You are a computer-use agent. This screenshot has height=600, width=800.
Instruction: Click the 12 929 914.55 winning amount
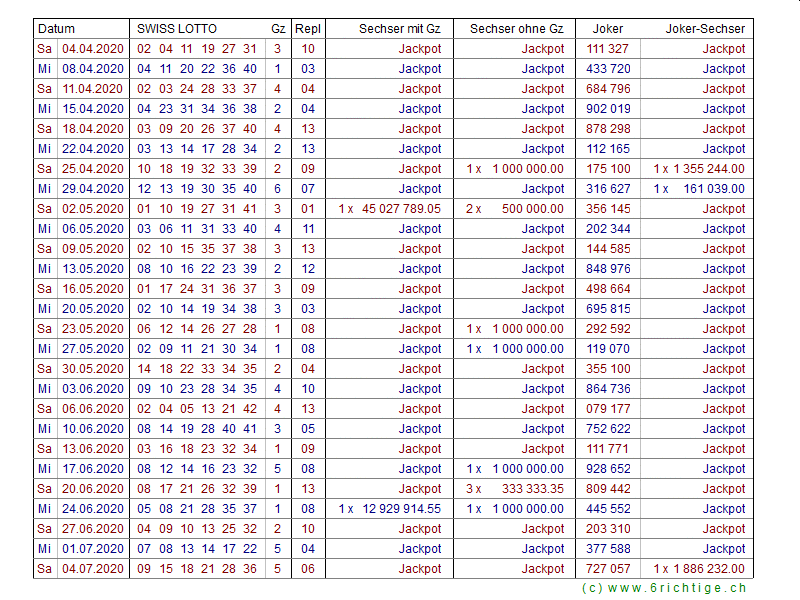(x=400, y=509)
